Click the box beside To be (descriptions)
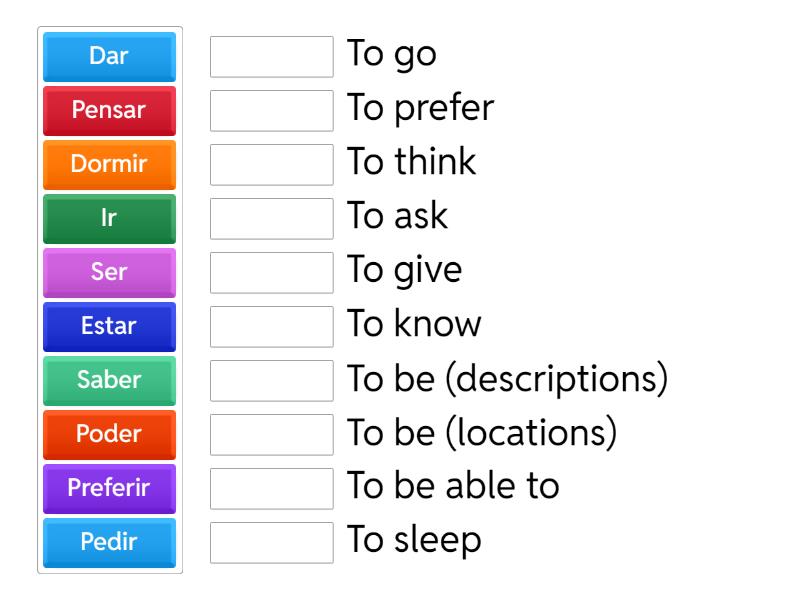This screenshot has width=800, height=600. click(x=271, y=381)
